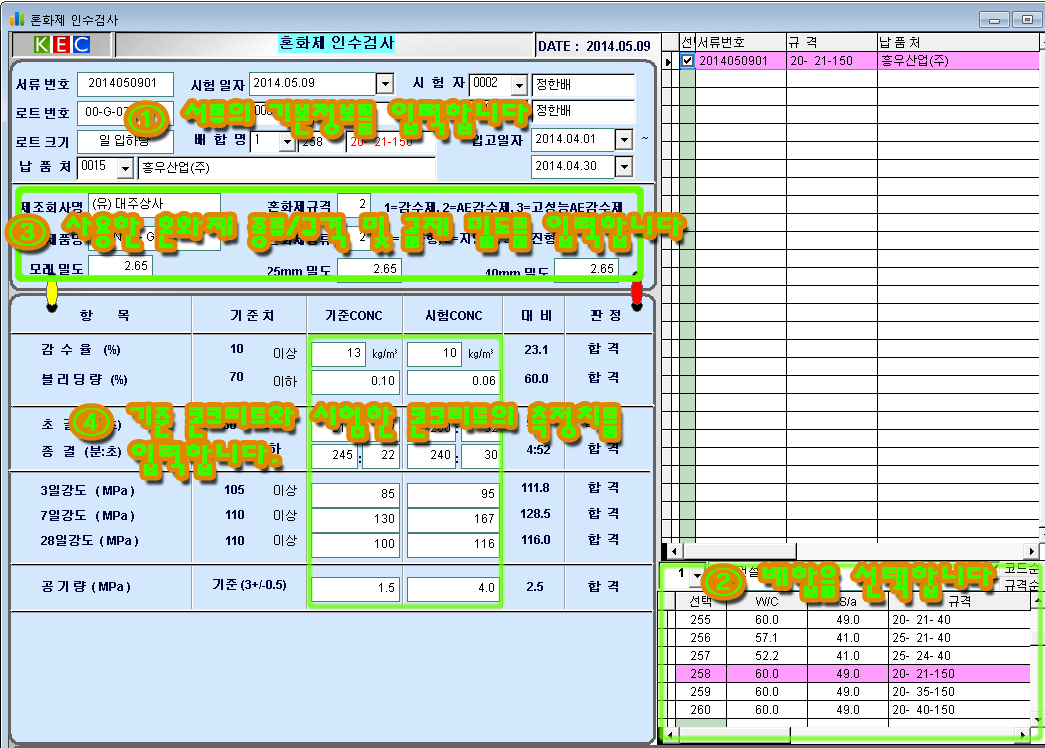The height and width of the screenshot is (748, 1045).
Task: Select highlighted mix row 258
Action: pyautogui.click(x=853, y=674)
